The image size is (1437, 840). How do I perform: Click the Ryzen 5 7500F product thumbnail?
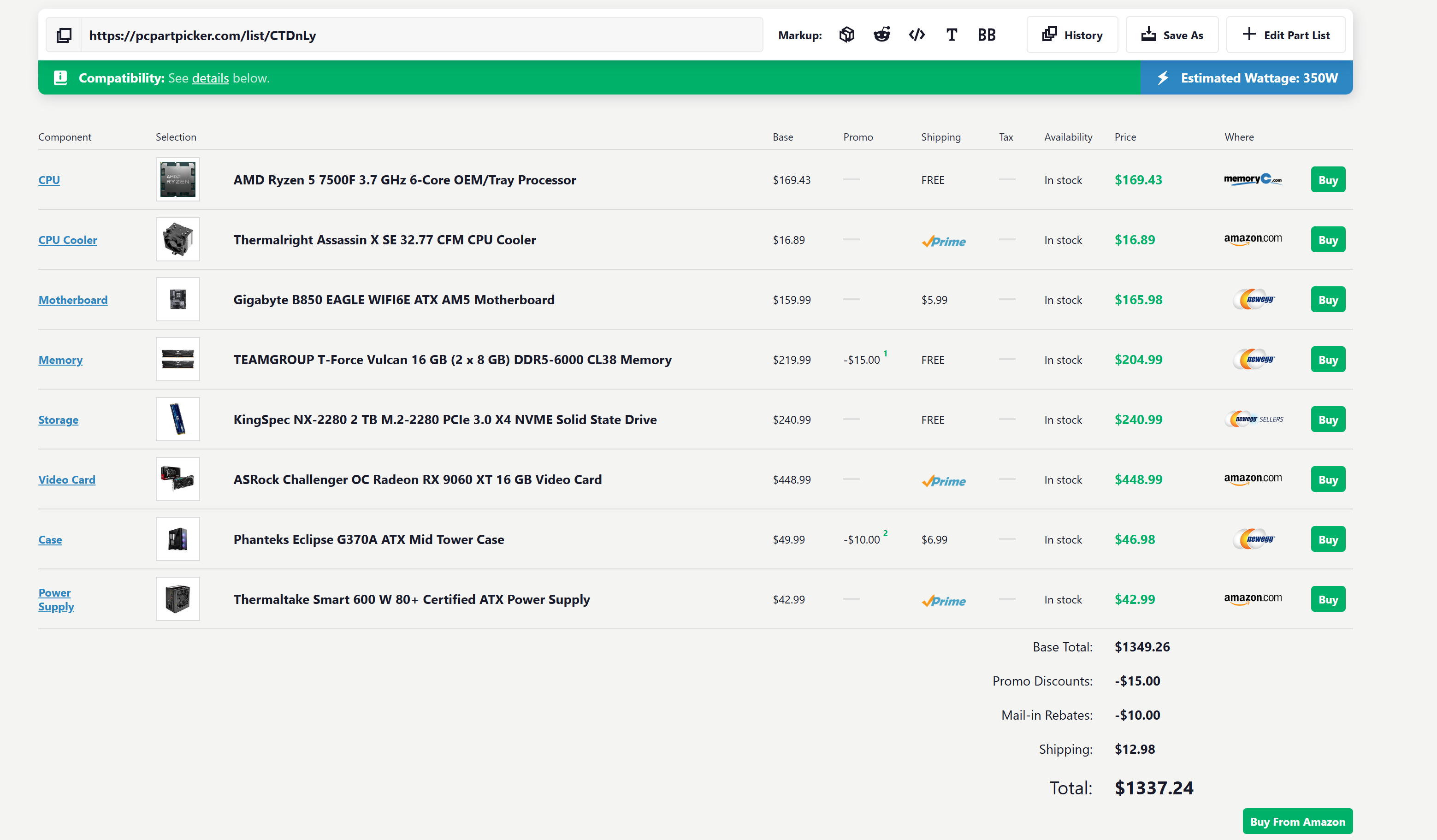coord(178,180)
